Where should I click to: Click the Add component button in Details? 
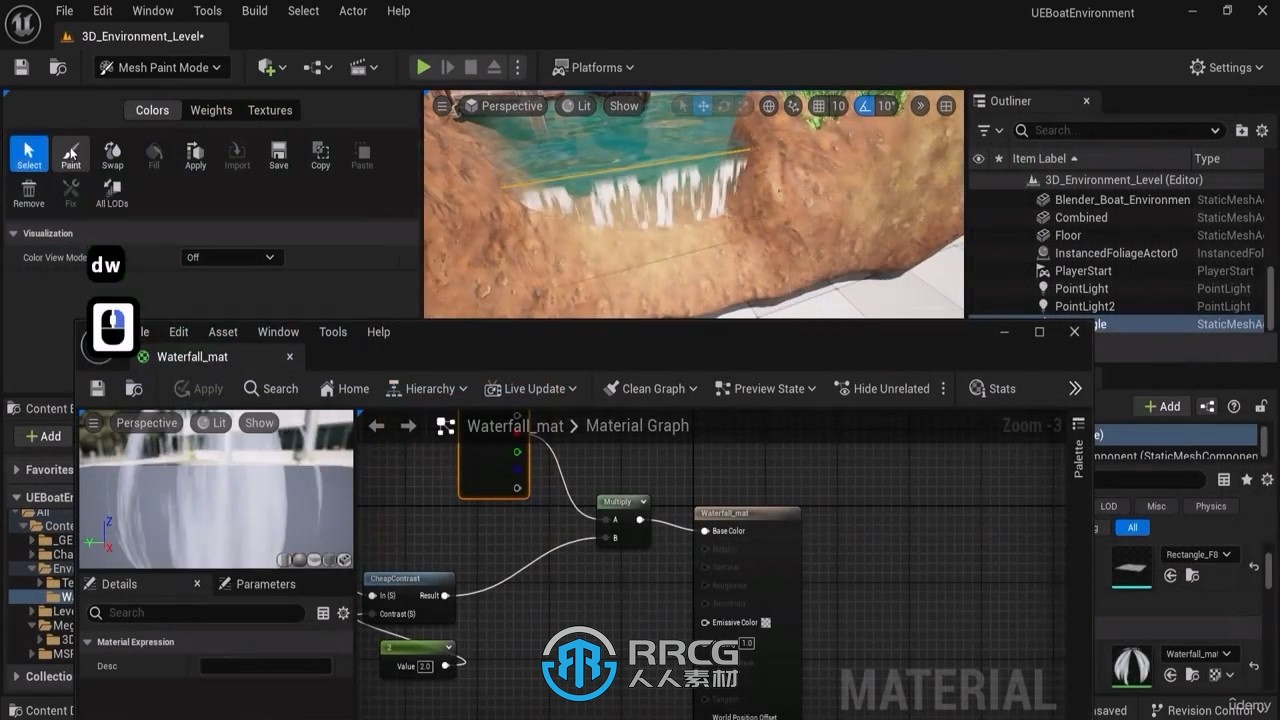point(1163,406)
